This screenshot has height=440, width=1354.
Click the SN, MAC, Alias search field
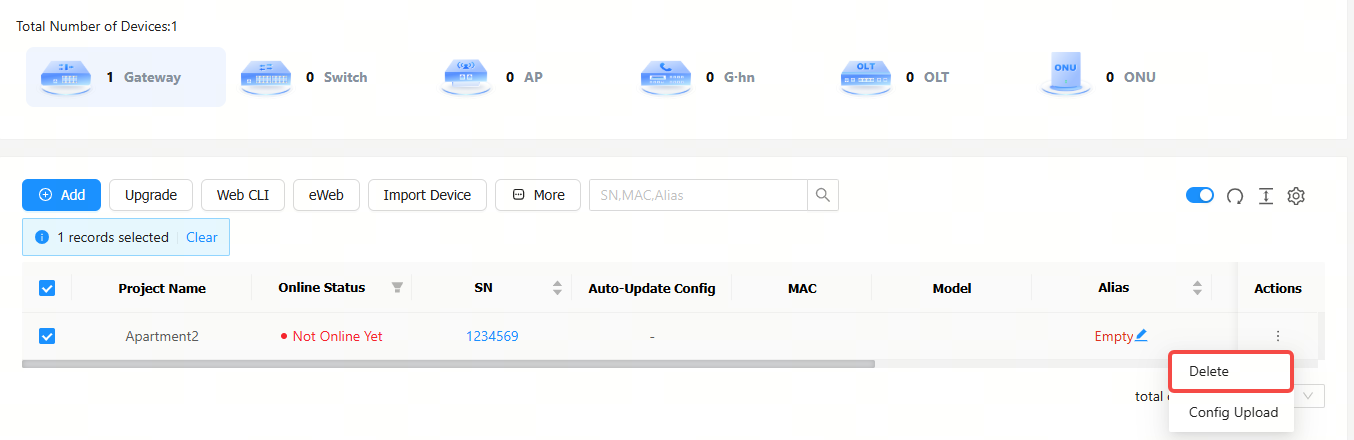click(698, 195)
